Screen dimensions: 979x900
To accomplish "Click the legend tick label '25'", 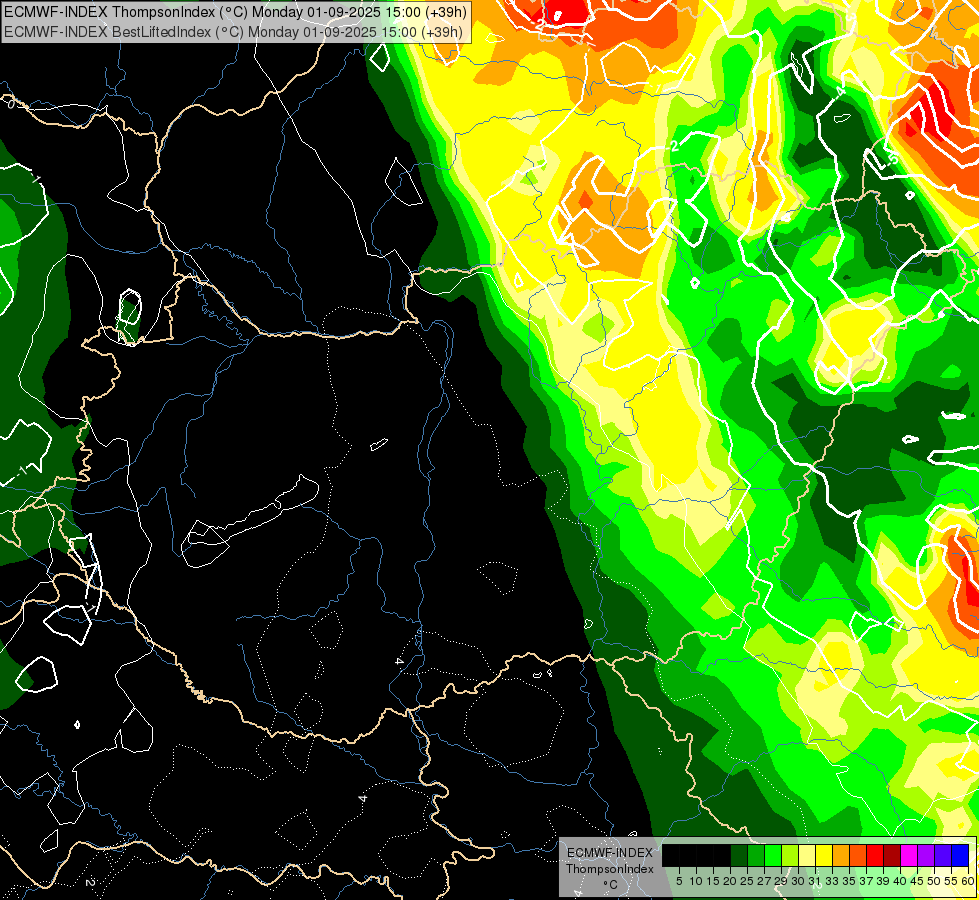I will [x=747, y=881].
